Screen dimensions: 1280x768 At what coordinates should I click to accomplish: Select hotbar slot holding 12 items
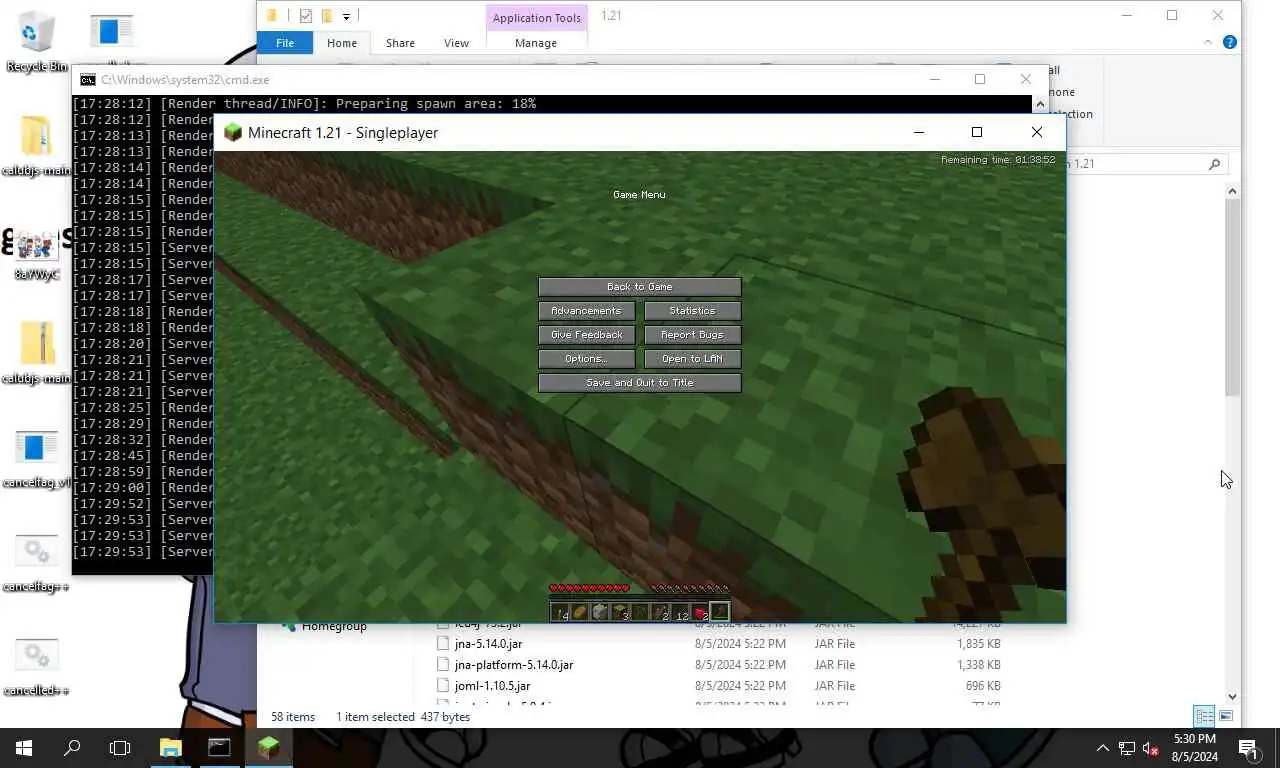[680, 612]
